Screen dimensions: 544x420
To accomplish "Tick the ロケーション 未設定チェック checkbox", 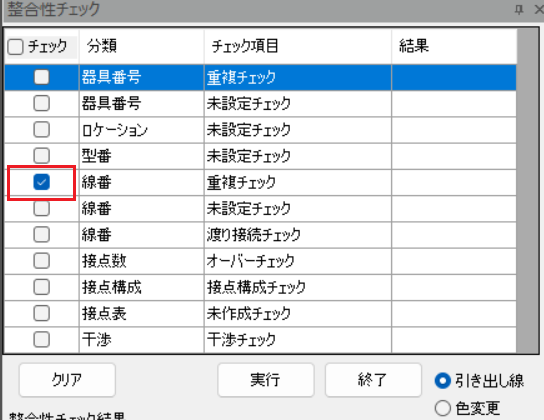I will click(42, 130).
